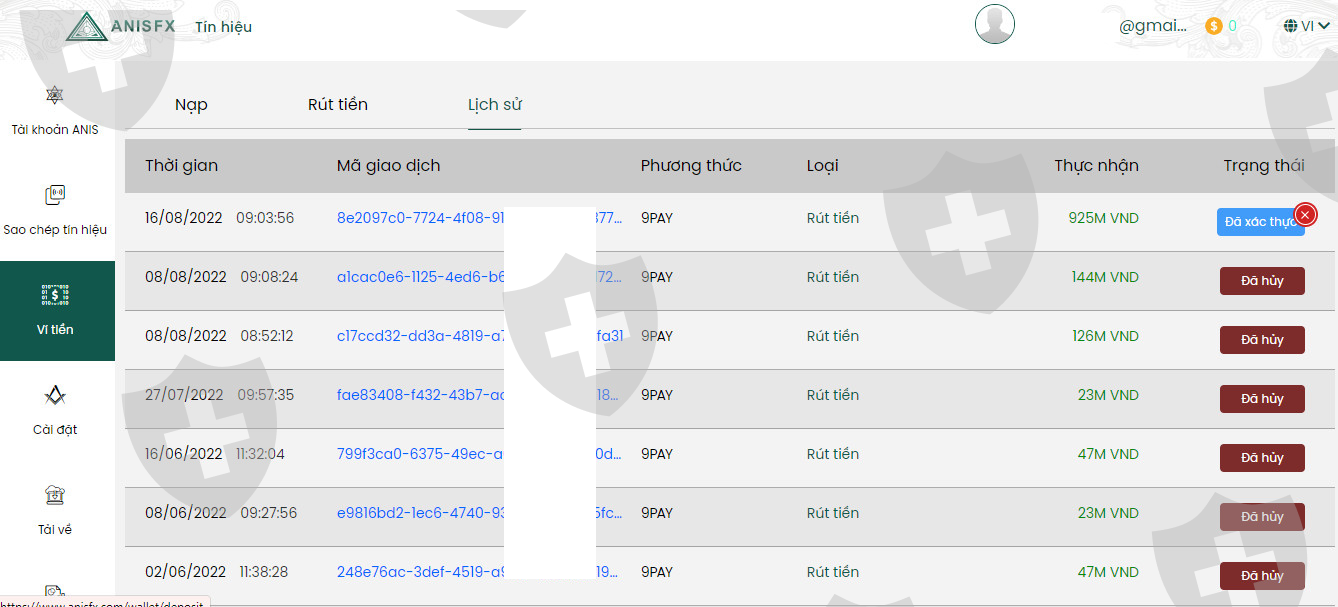This screenshot has width=1338, height=607.
Task: Select the time 11:32:04
Action: point(260,454)
